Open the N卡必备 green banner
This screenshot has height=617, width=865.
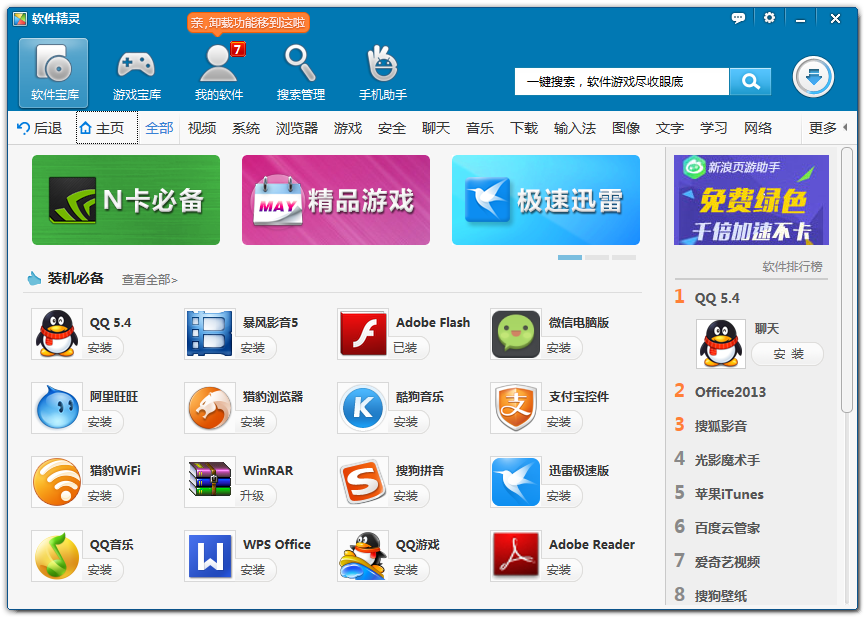click(126, 200)
